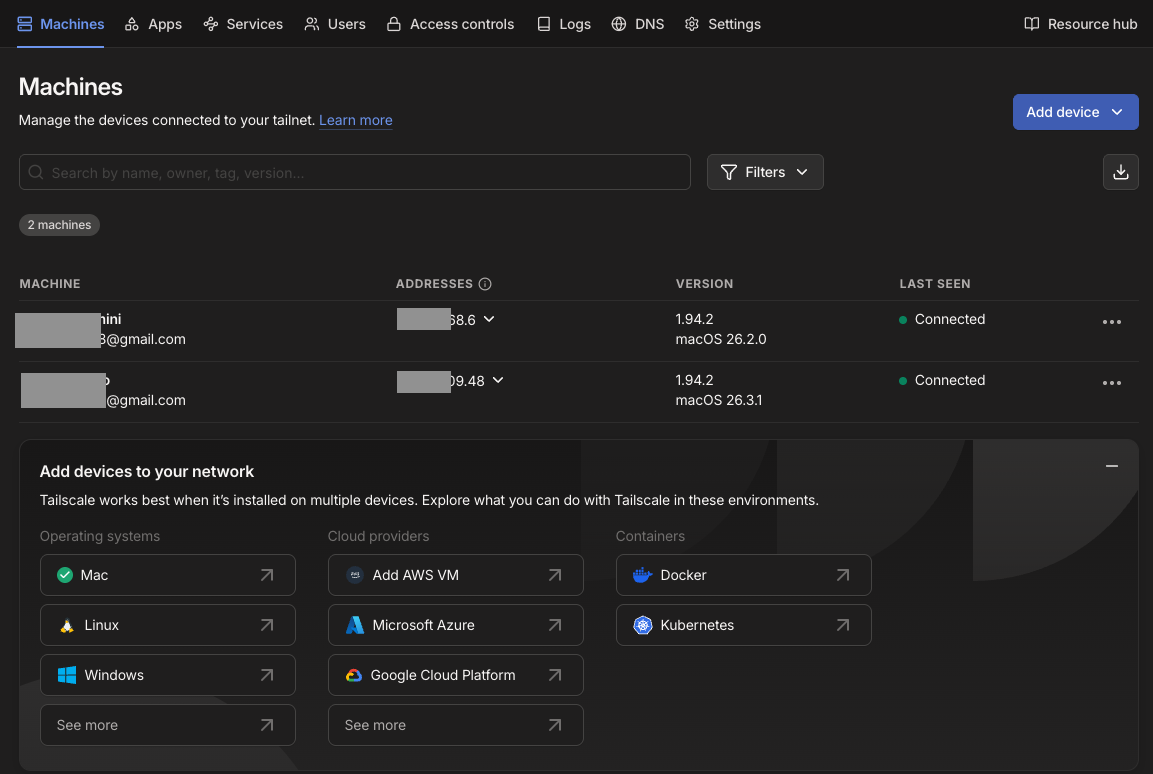Switch to the Apps tab
Viewport: 1153px width, 774px height.
click(x=153, y=24)
